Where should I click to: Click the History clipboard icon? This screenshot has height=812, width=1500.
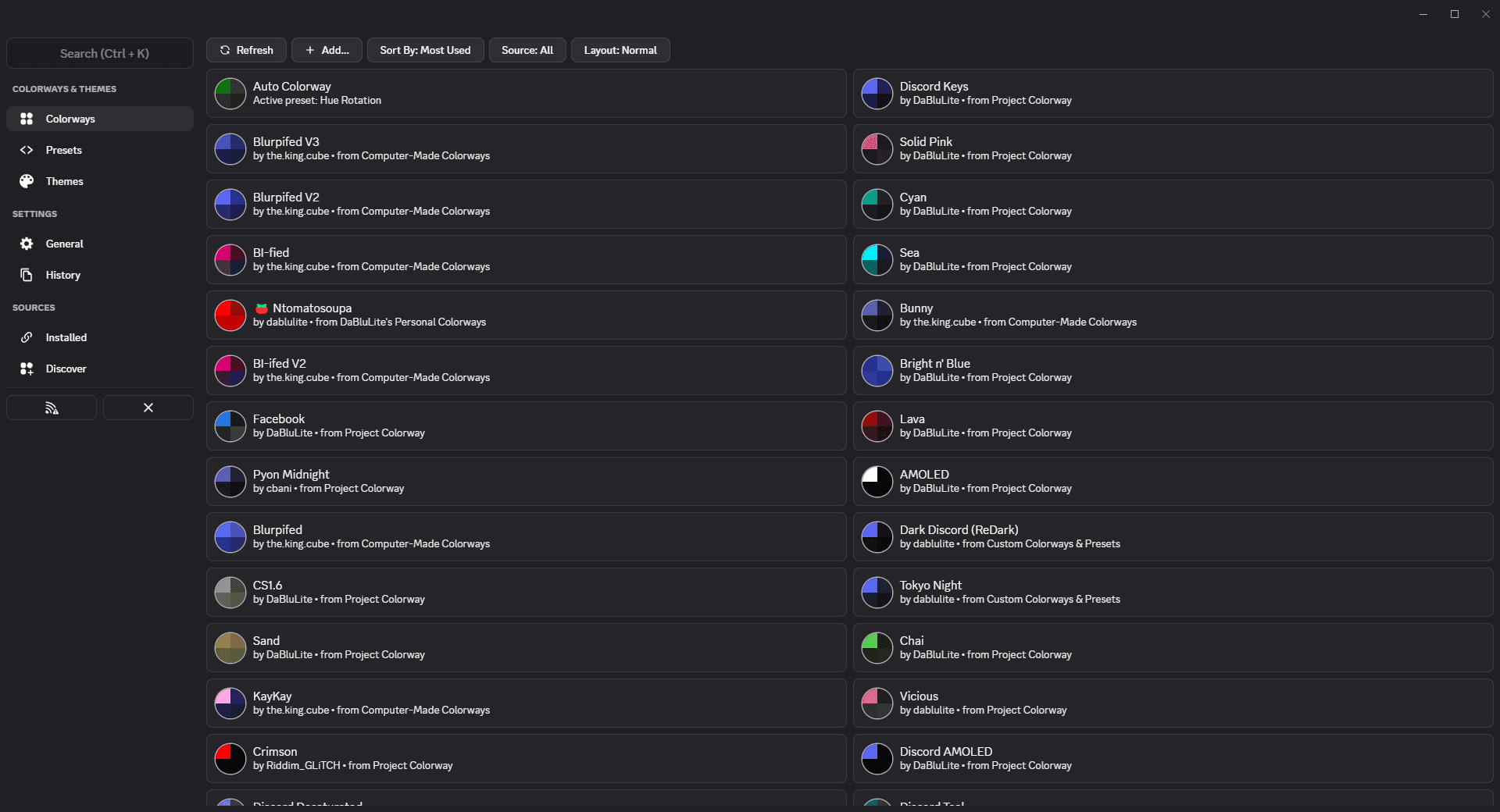[27, 275]
